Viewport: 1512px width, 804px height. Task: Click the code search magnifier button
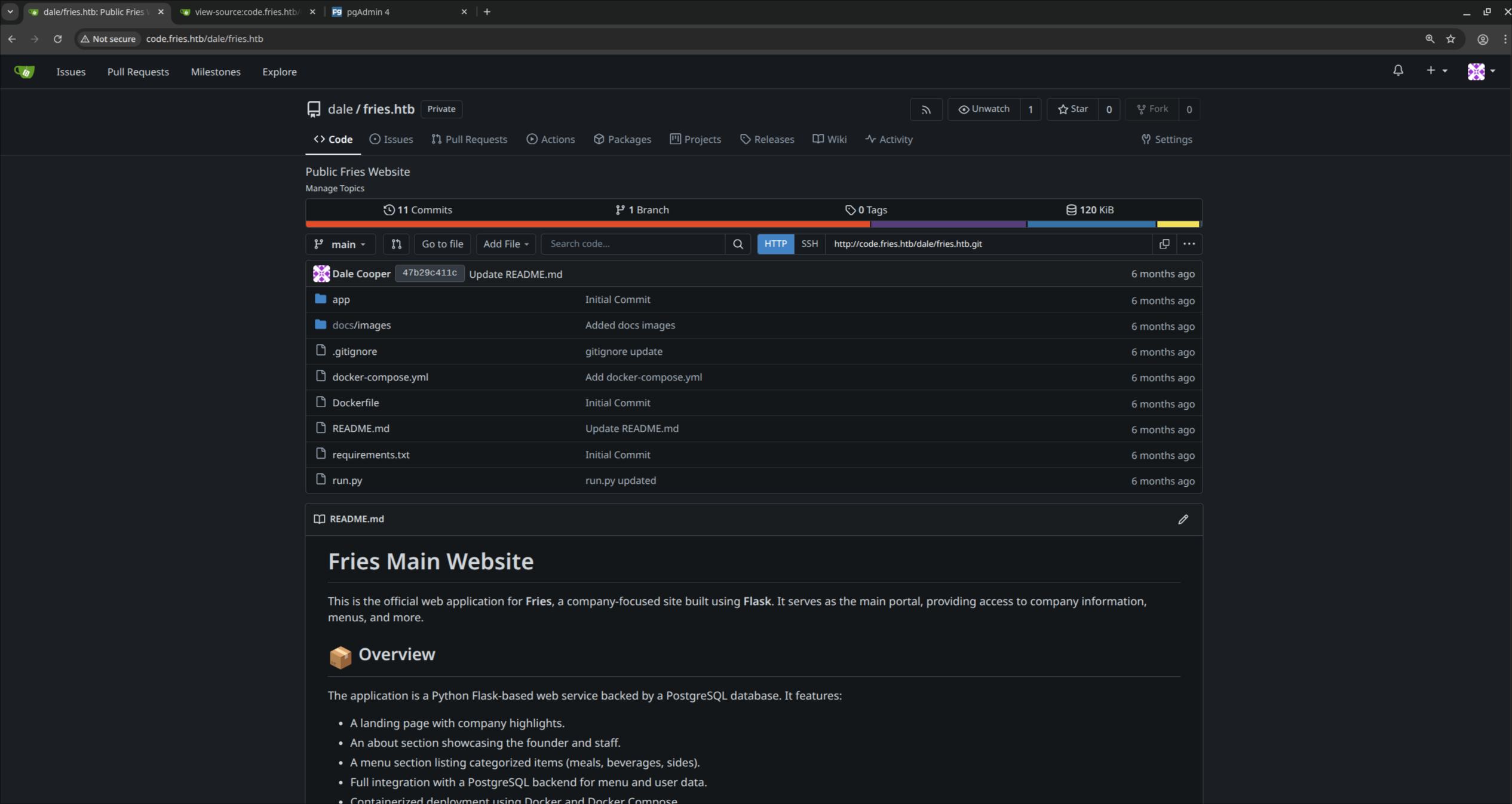[x=738, y=244]
